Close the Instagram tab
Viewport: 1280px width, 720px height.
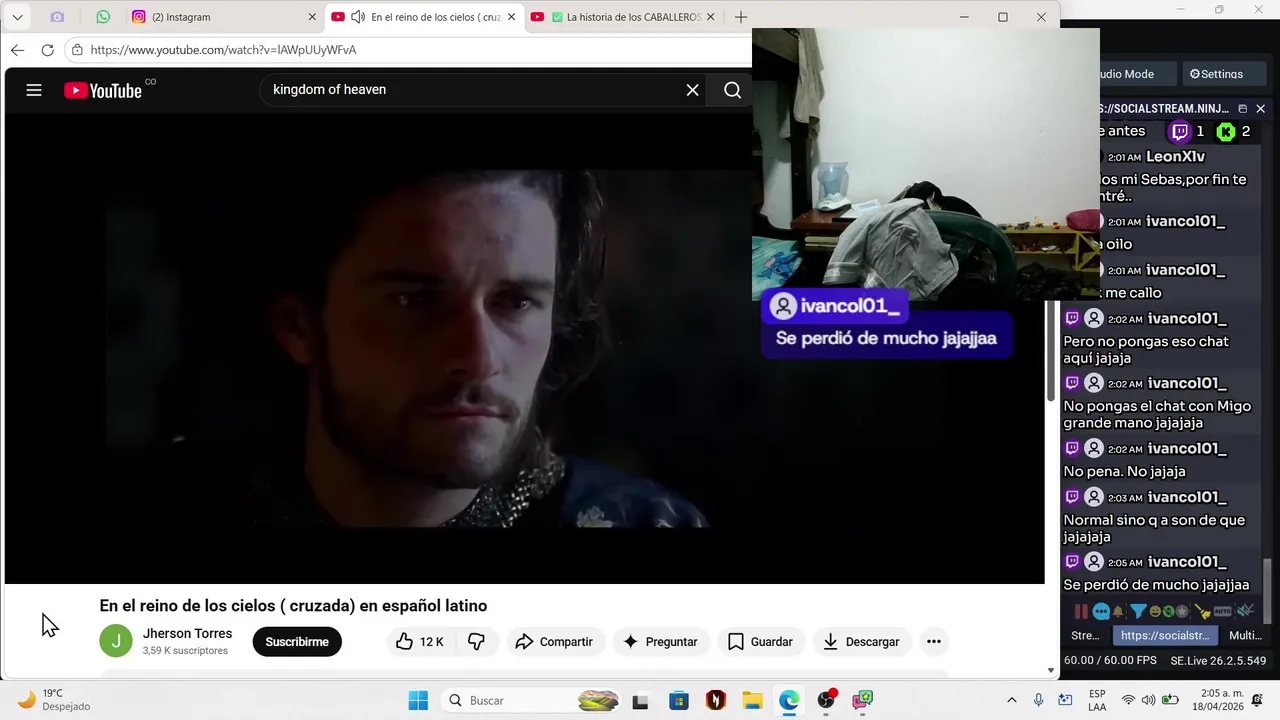pyautogui.click(x=311, y=17)
